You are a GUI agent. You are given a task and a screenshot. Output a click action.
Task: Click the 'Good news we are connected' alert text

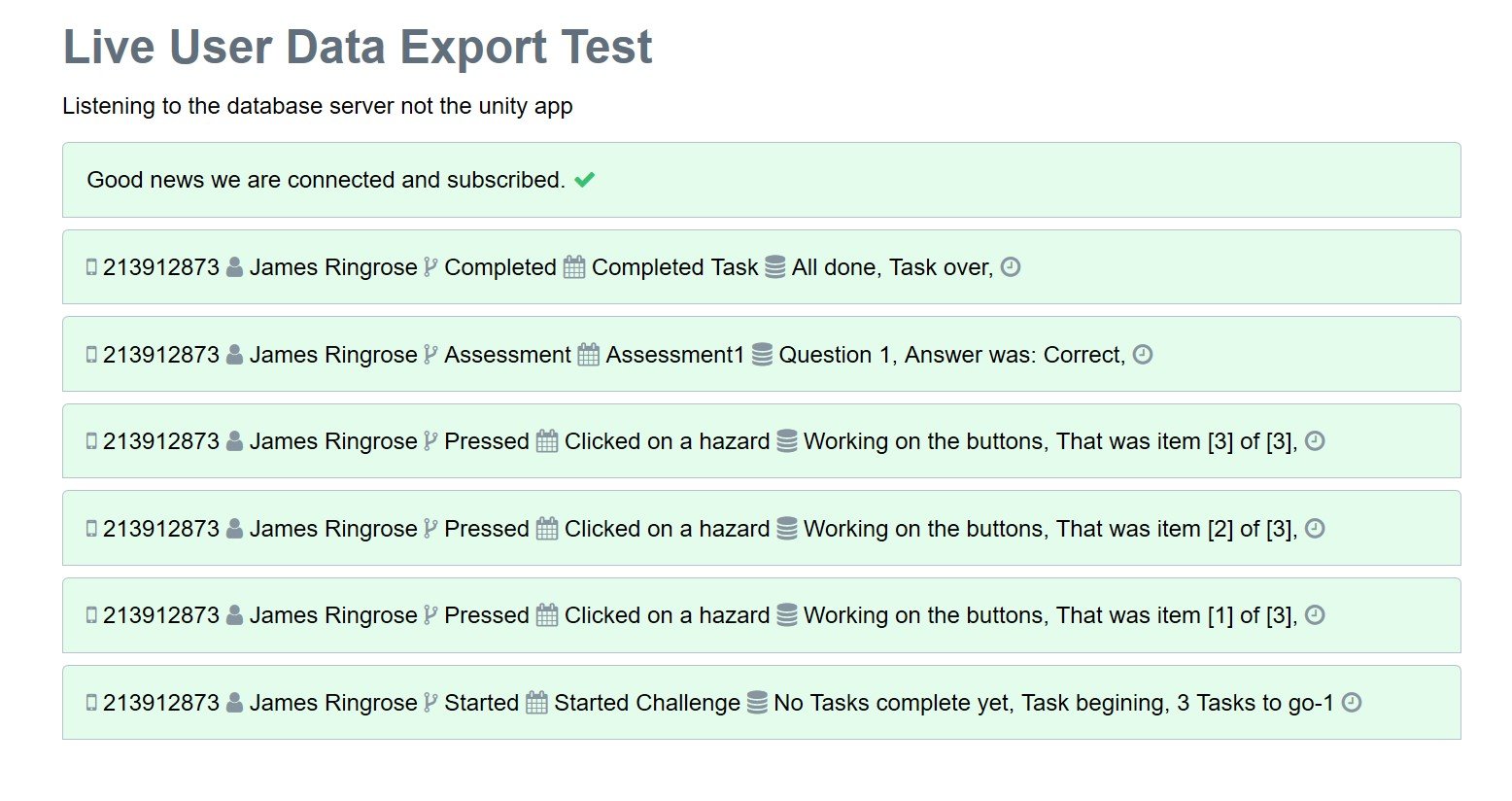326,180
